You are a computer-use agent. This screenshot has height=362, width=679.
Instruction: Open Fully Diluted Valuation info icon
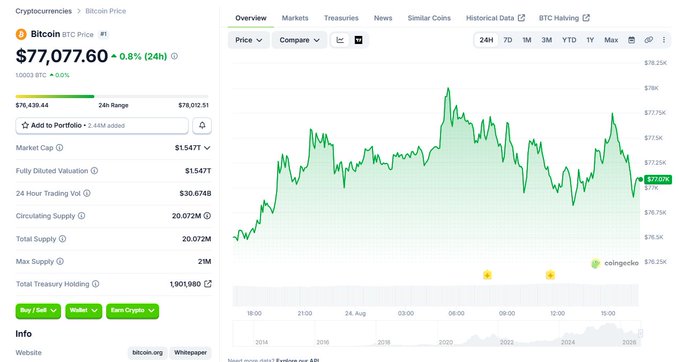tap(94, 171)
